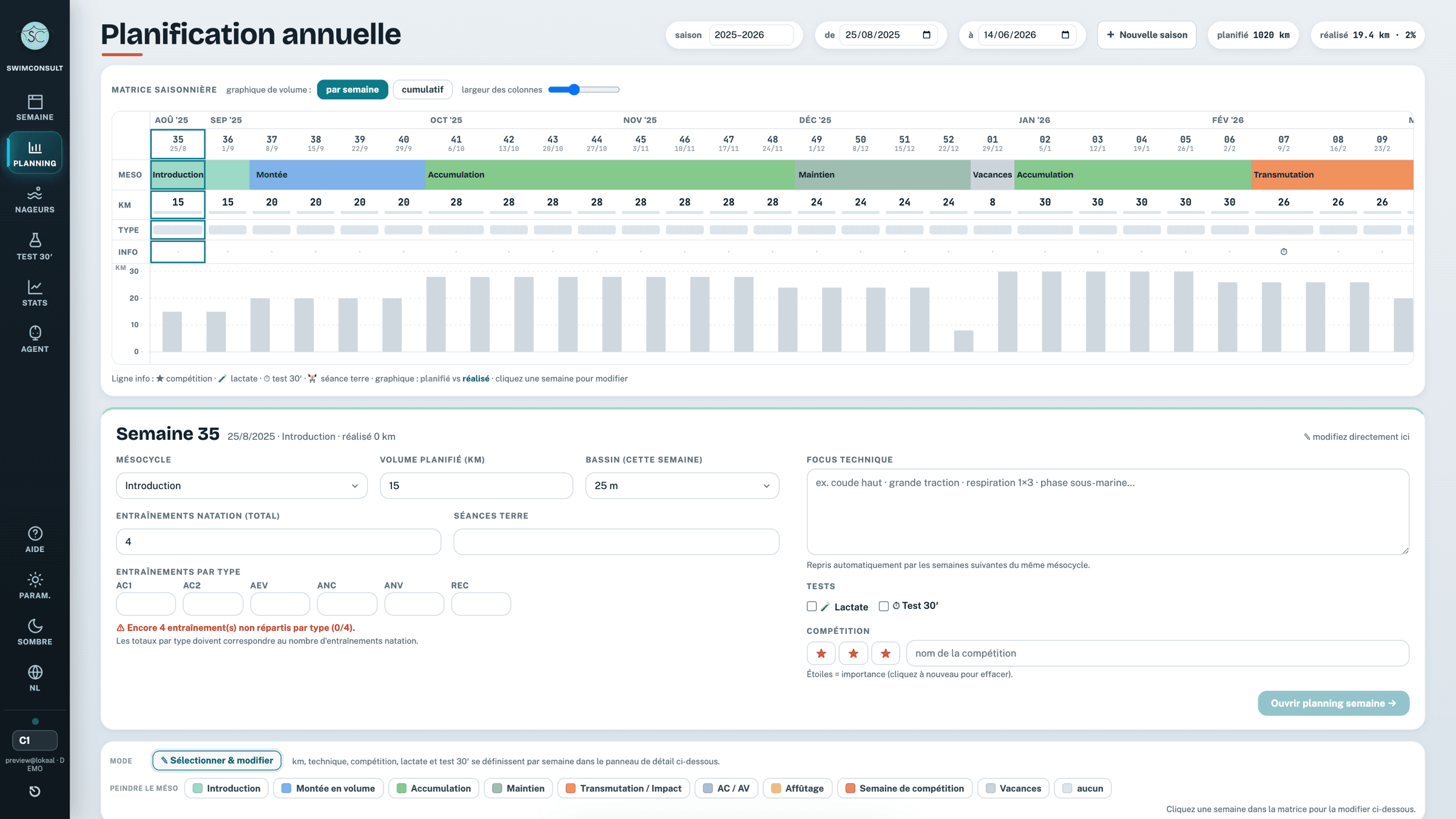Pick the Affûtage paint swatch
This screenshot has height=819, width=1456.
pos(798,788)
